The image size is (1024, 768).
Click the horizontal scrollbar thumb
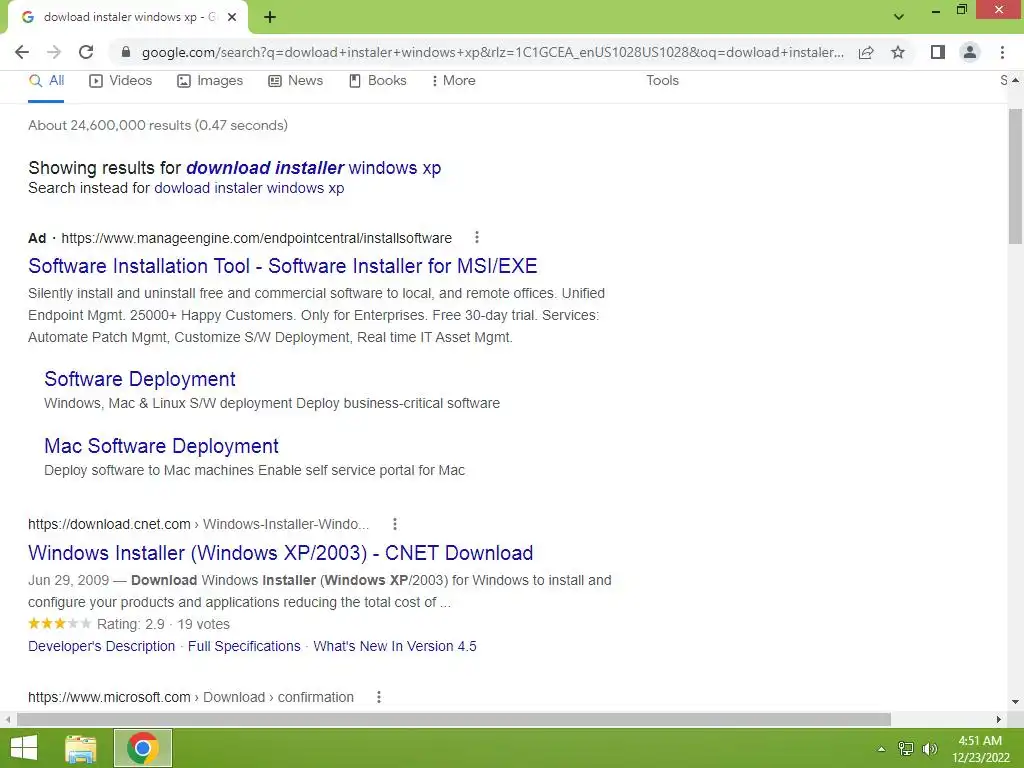454,720
